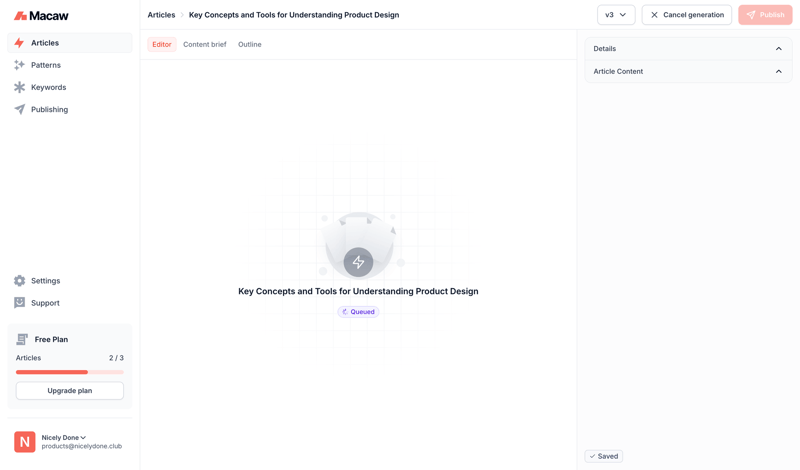Click the Keywords asterisk icon

[x=19, y=87]
